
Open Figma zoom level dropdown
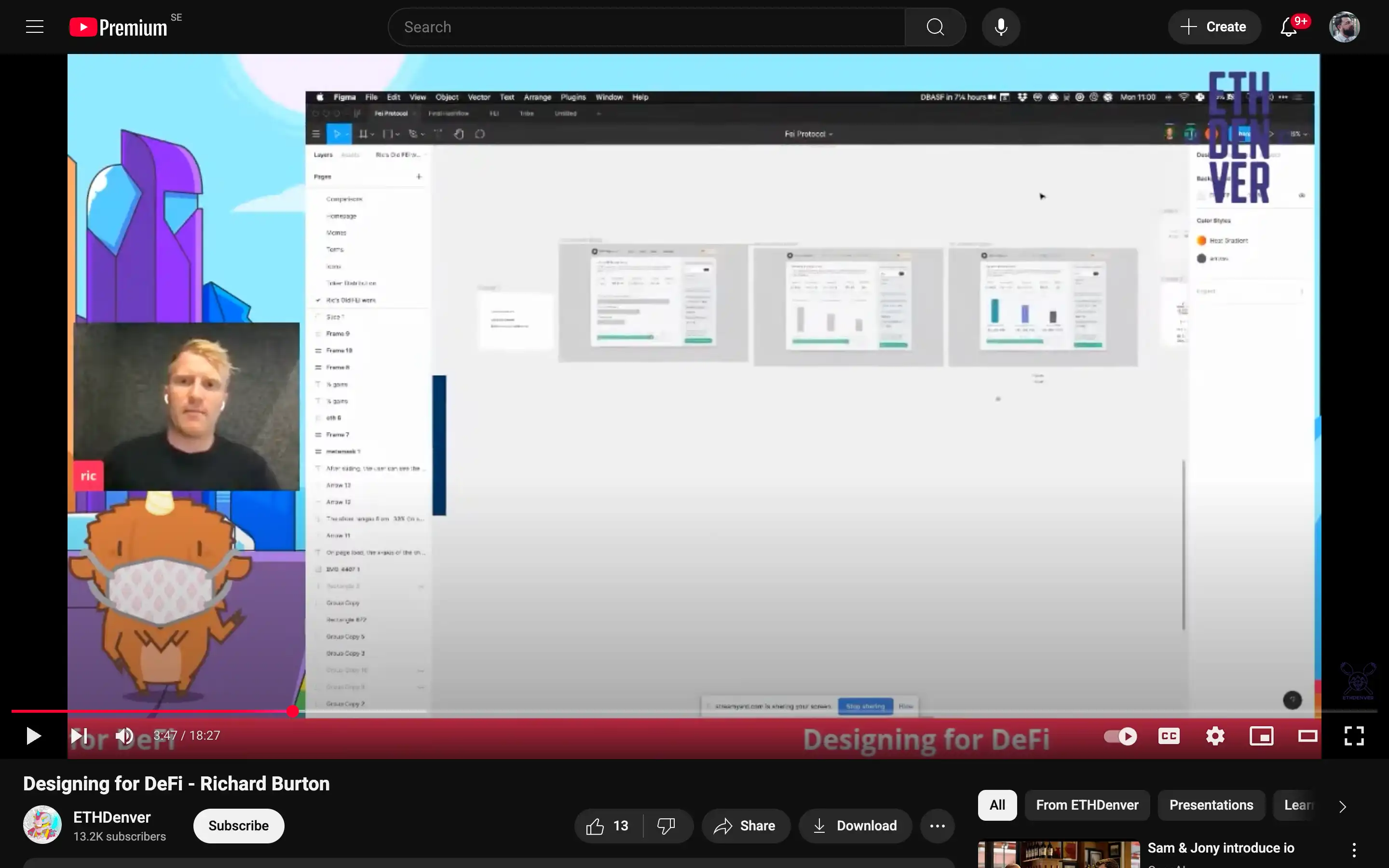click(x=1298, y=134)
